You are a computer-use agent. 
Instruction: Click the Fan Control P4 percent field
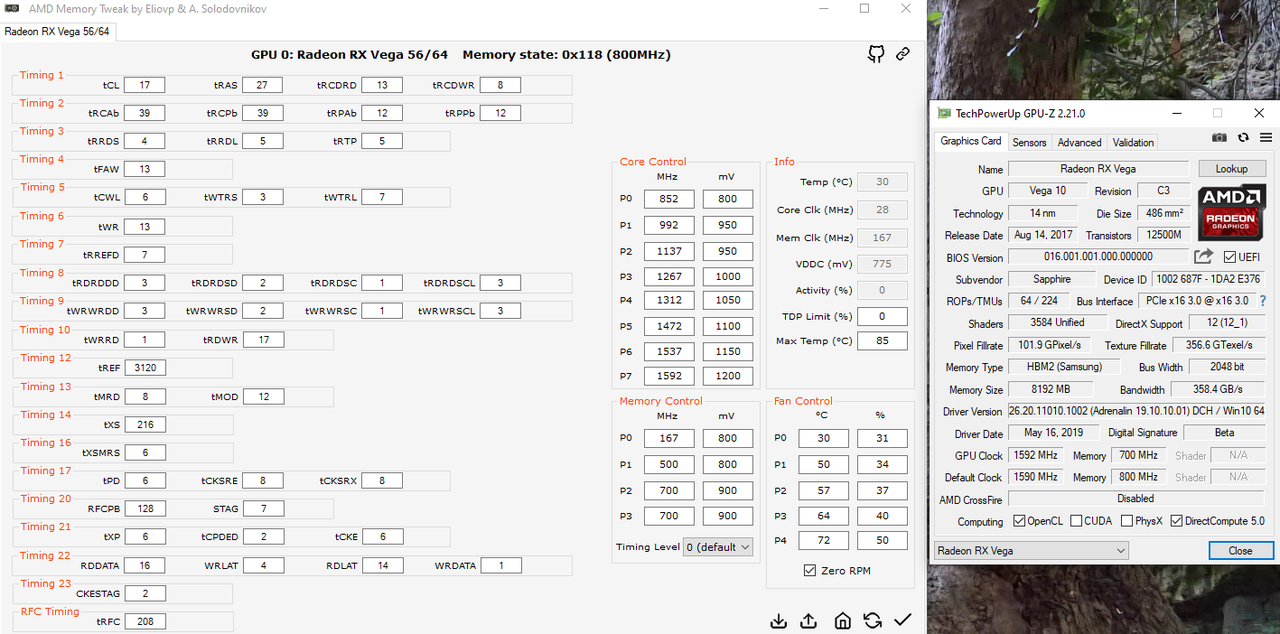(882, 541)
